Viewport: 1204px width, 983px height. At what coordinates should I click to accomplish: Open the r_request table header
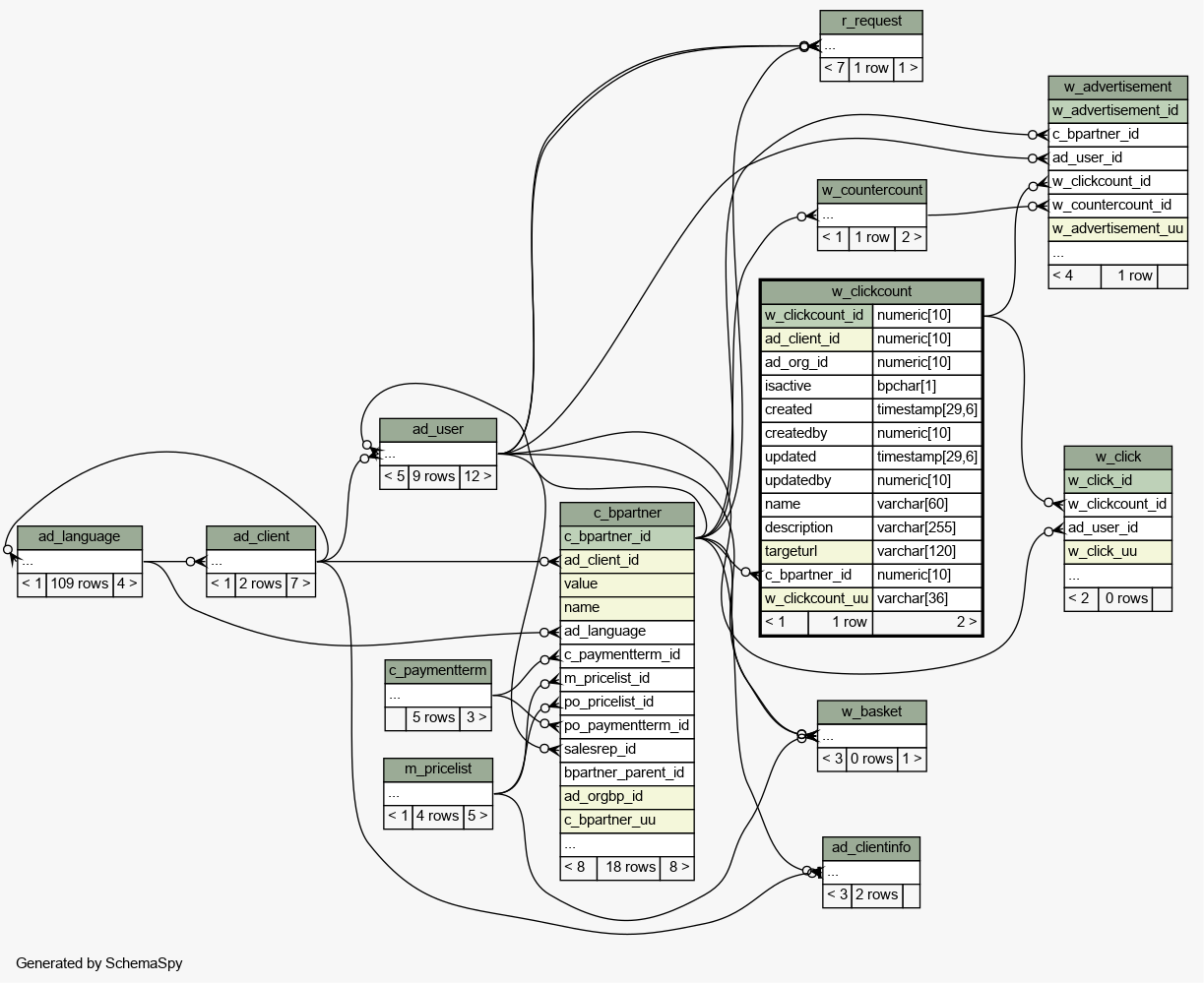tap(871, 22)
